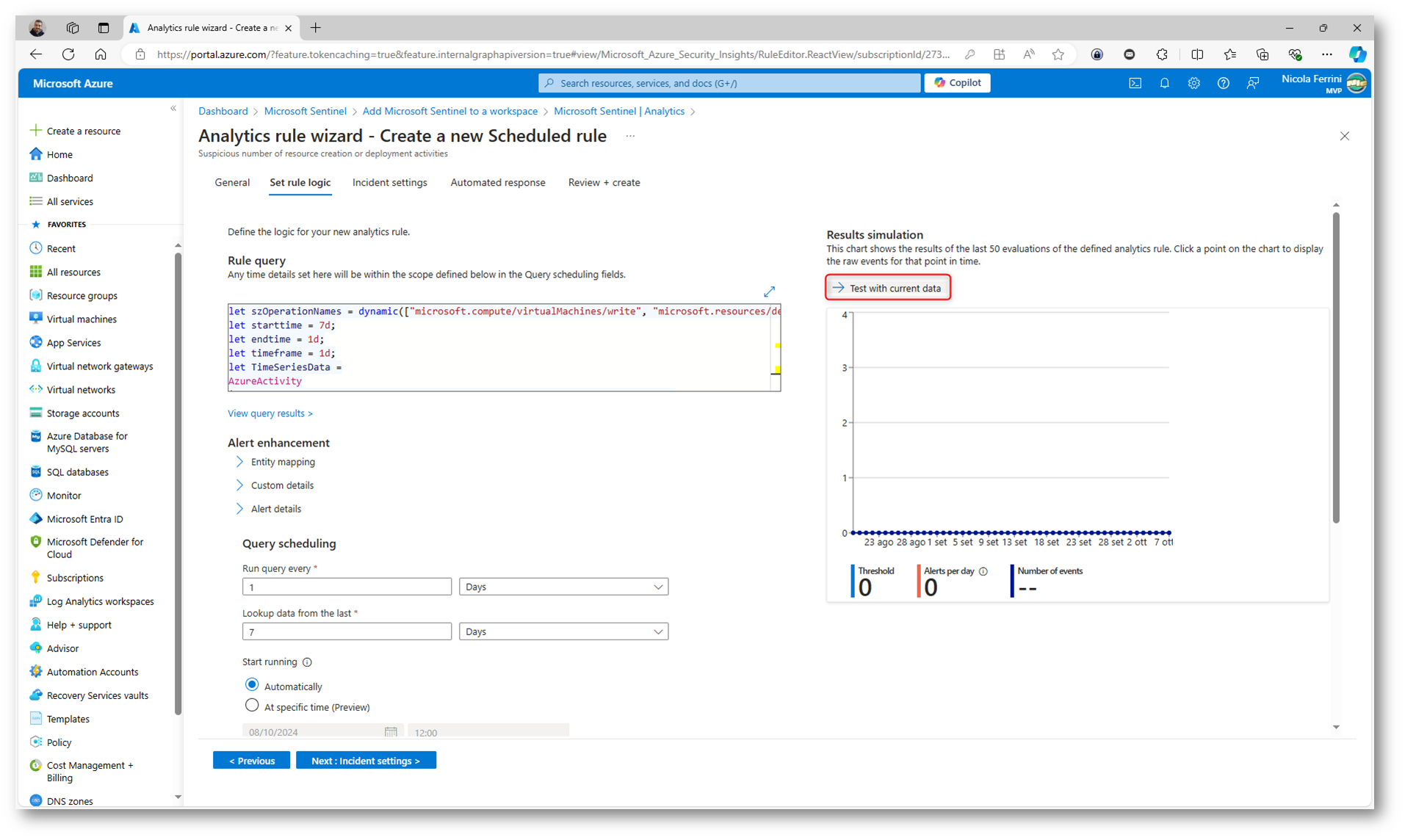Open browser extensions icon
Screen dimensions: 1405x840
[1162, 54]
